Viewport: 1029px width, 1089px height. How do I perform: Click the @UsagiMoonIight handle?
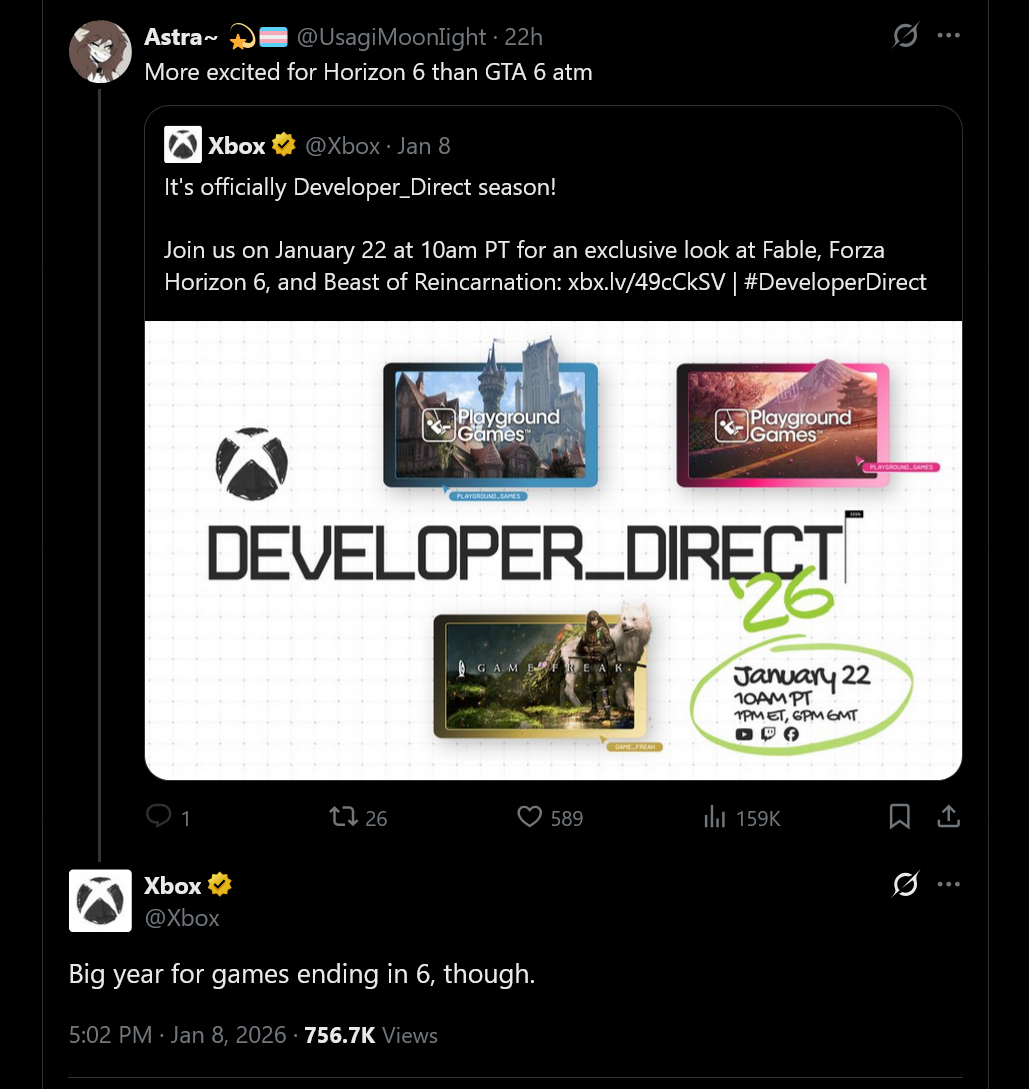coord(392,36)
